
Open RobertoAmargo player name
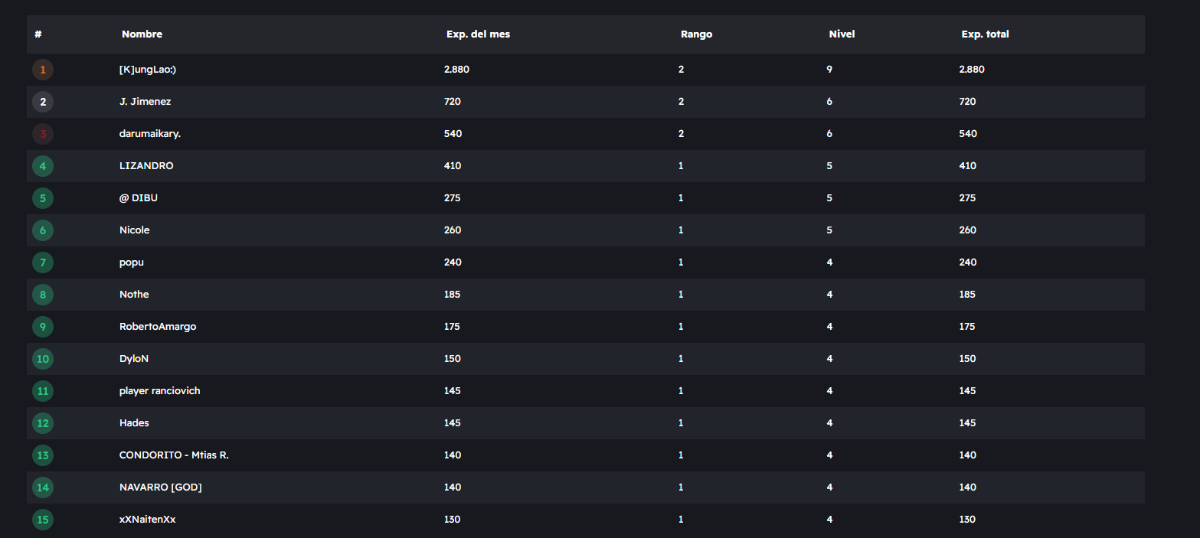click(157, 327)
